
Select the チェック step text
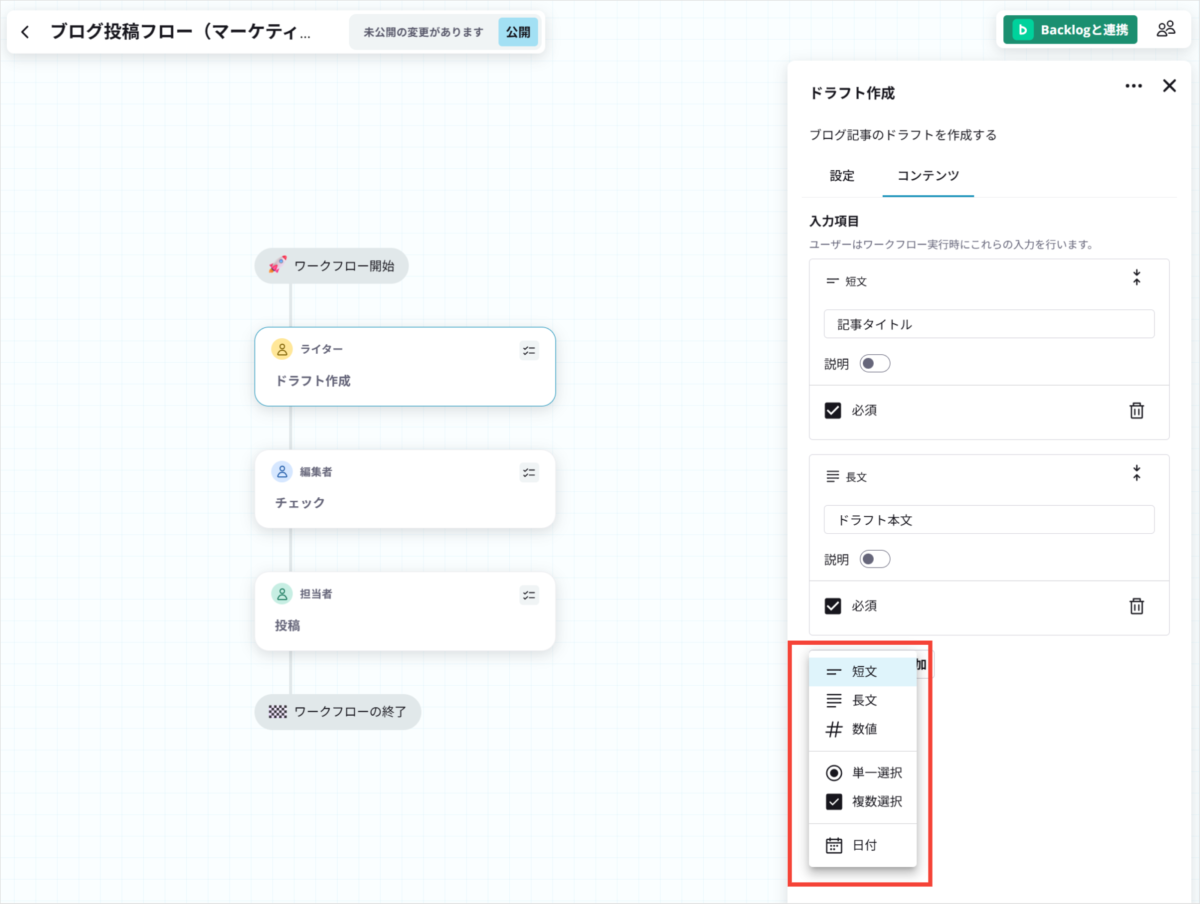click(300, 503)
